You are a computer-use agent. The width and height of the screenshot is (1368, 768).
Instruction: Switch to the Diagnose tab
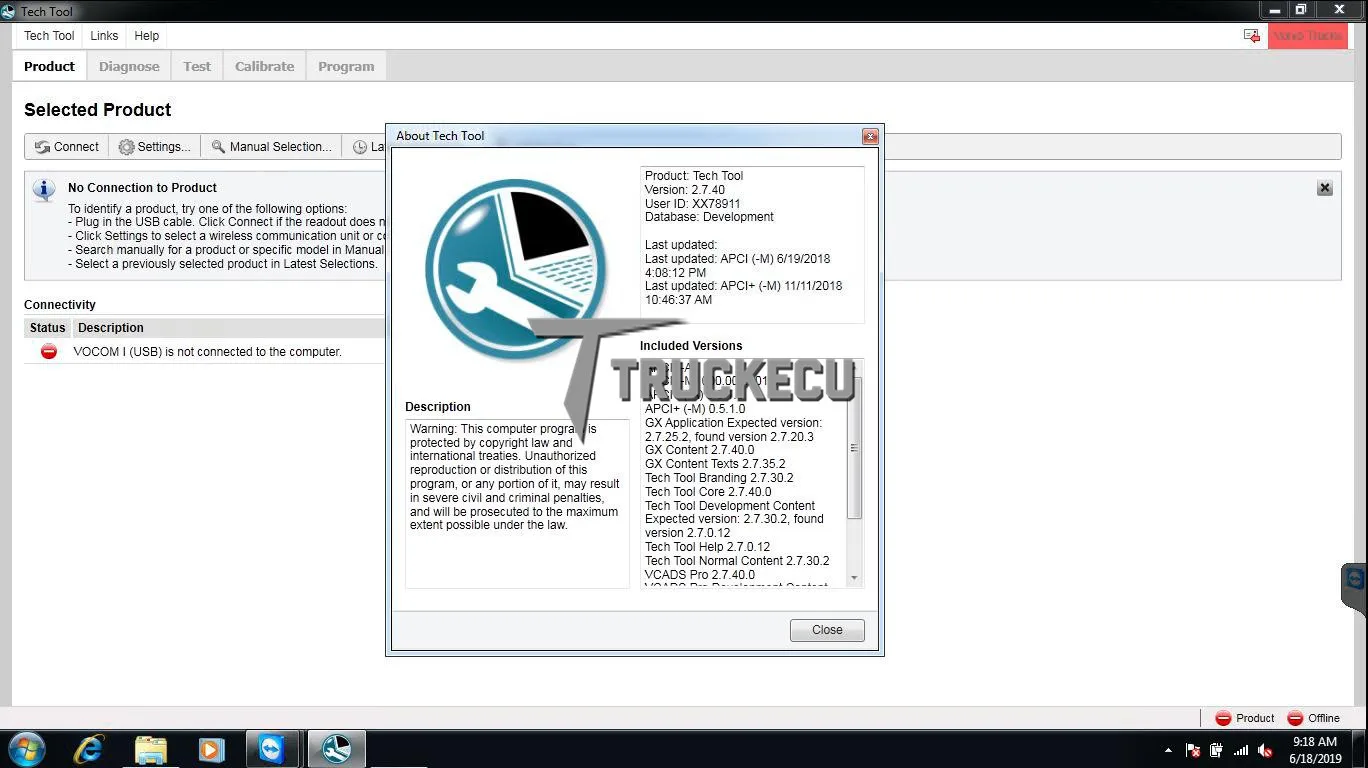[x=129, y=66]
